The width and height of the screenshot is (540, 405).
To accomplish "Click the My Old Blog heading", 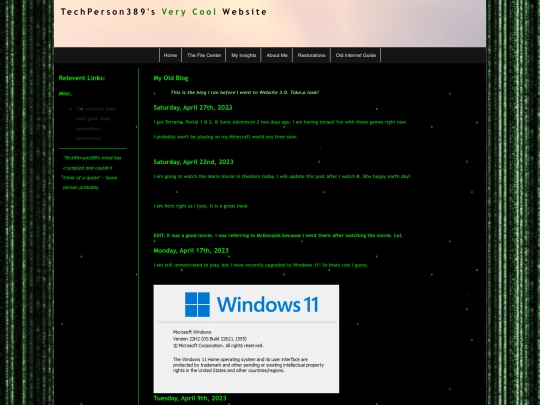I will pyautogui.click(x=171, y=78).
